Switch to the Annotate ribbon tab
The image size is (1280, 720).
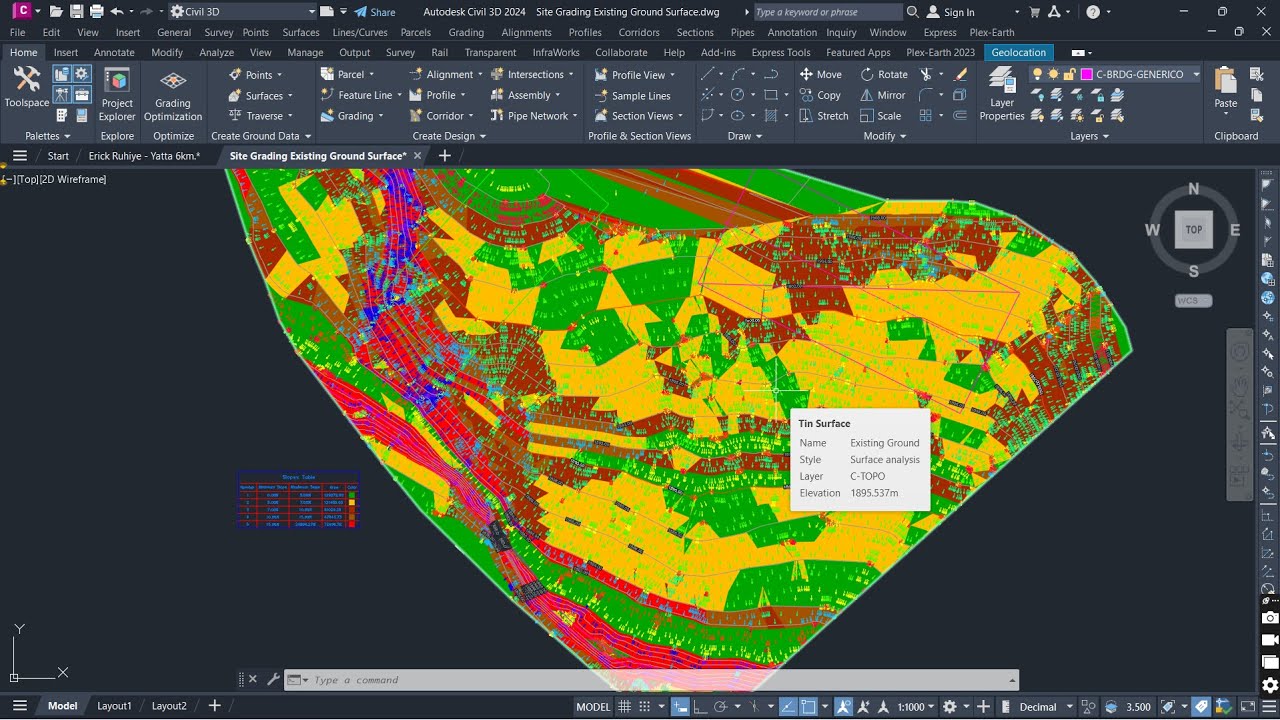point(114,52)
